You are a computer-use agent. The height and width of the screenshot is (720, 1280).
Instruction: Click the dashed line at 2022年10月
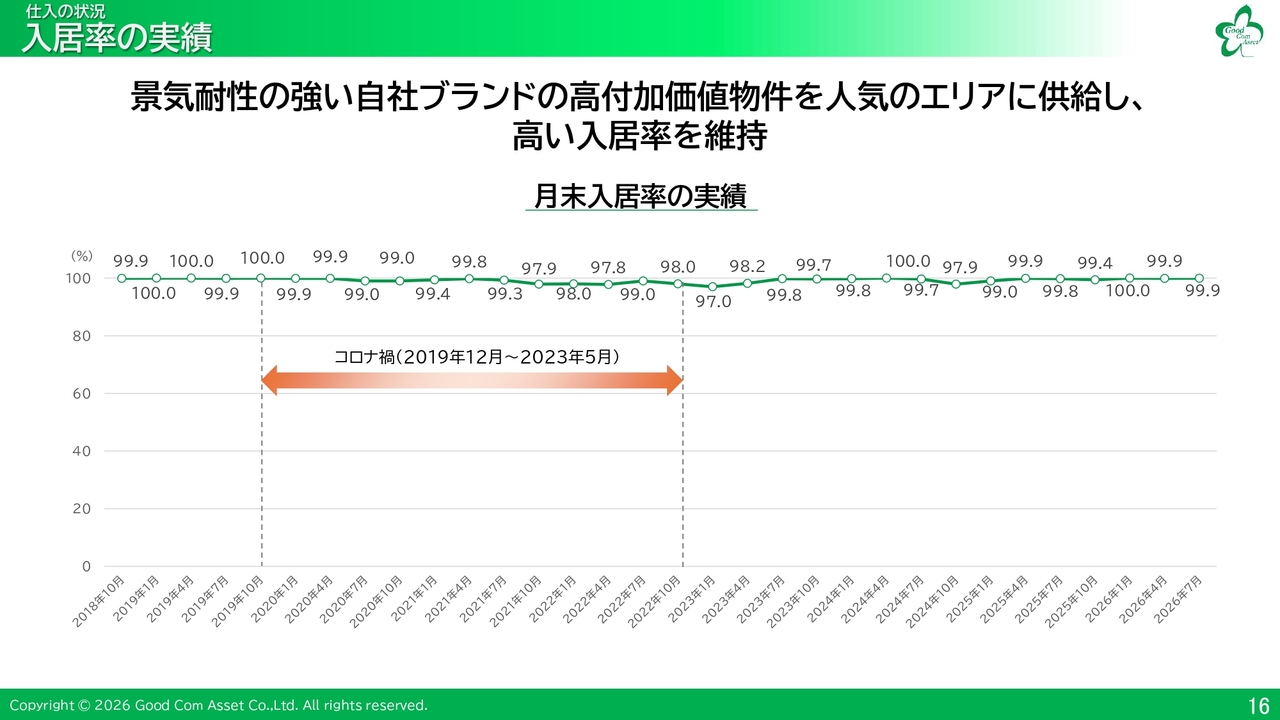pos(683,428)
